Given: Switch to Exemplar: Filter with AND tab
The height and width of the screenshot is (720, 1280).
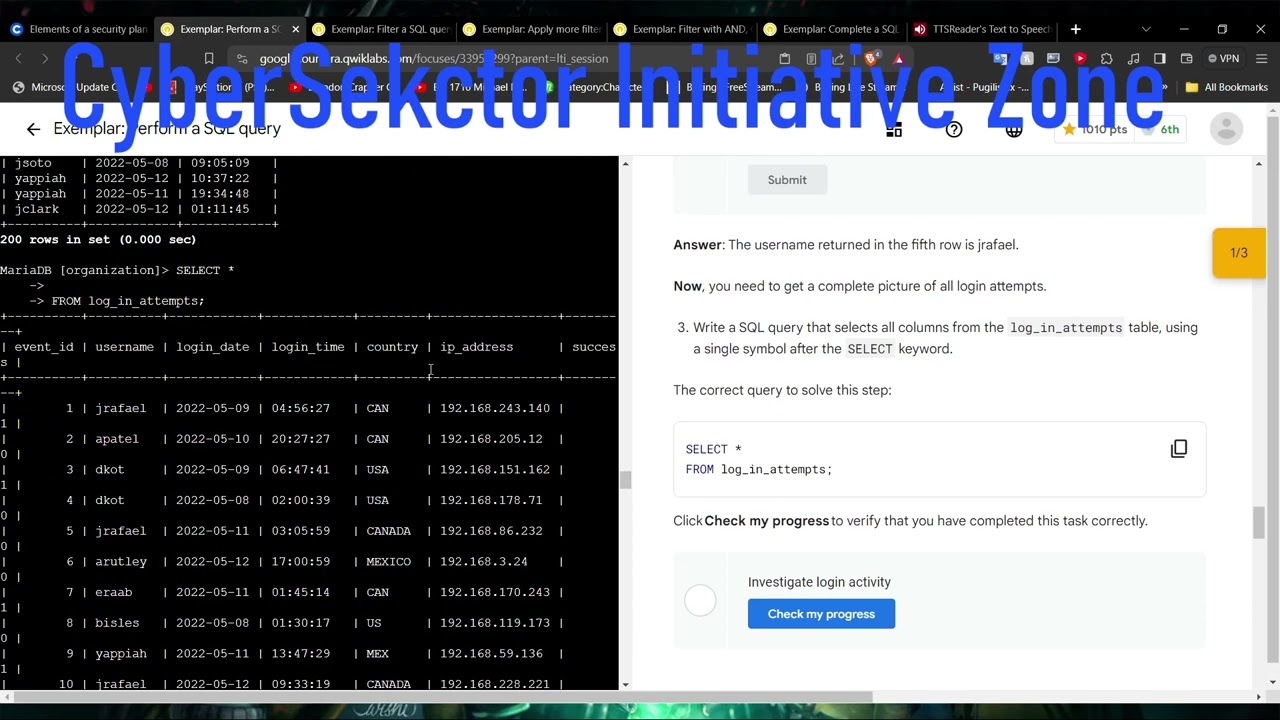Looking at the screenshot, I should coord(682,29).
